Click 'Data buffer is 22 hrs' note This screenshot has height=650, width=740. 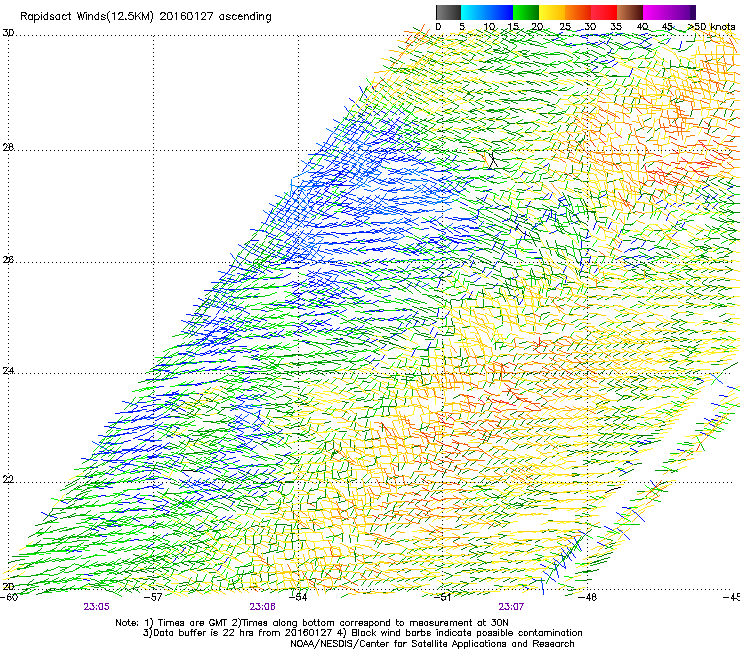(x=202, y=633)
